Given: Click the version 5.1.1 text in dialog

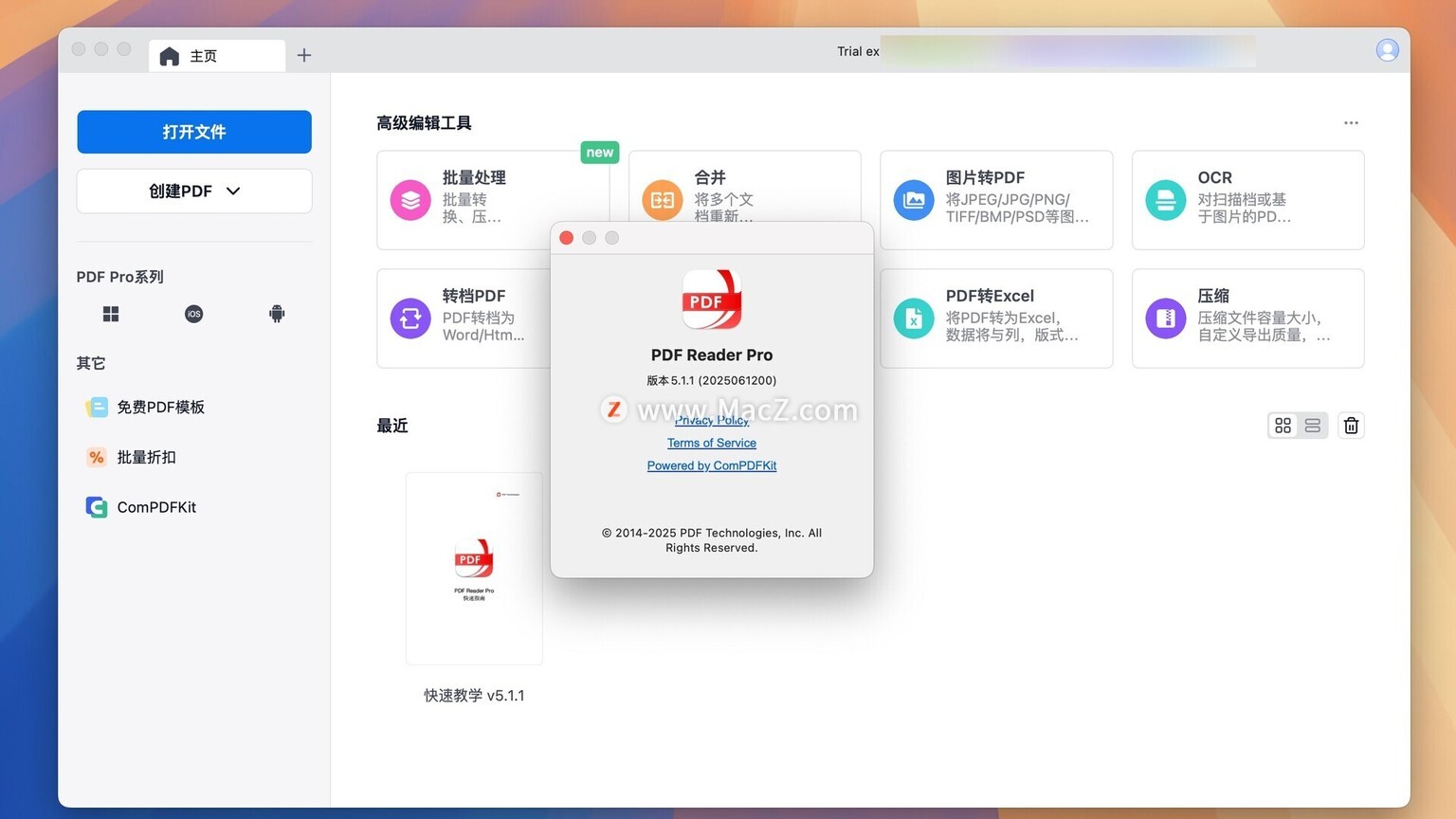Looking at the screenshot, I should point(712,380).
